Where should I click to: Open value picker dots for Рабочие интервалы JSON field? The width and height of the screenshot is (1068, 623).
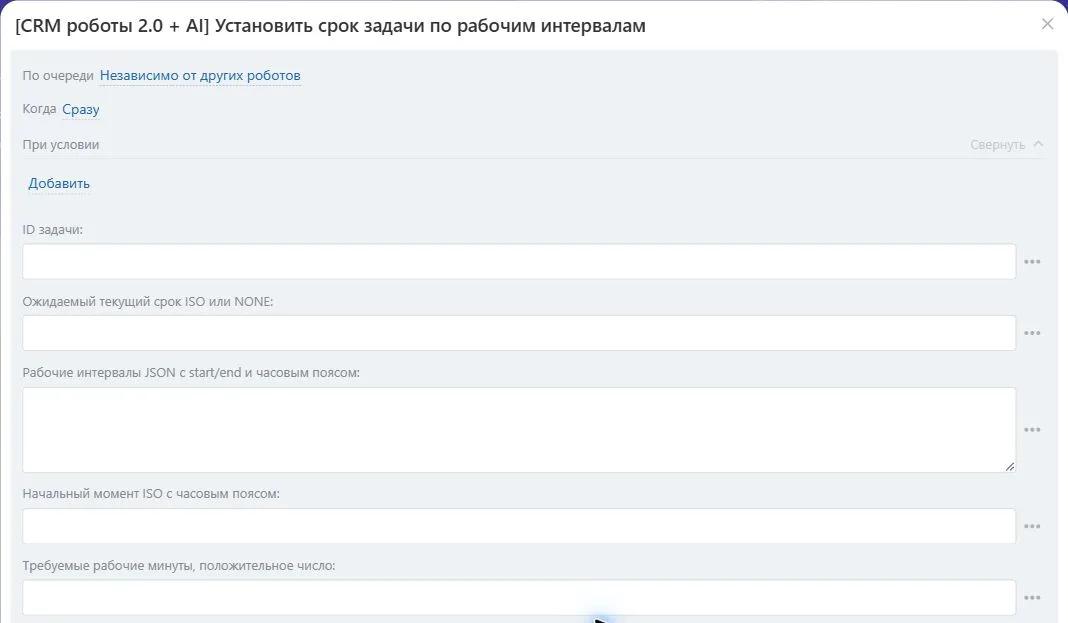coord(1032,430)
